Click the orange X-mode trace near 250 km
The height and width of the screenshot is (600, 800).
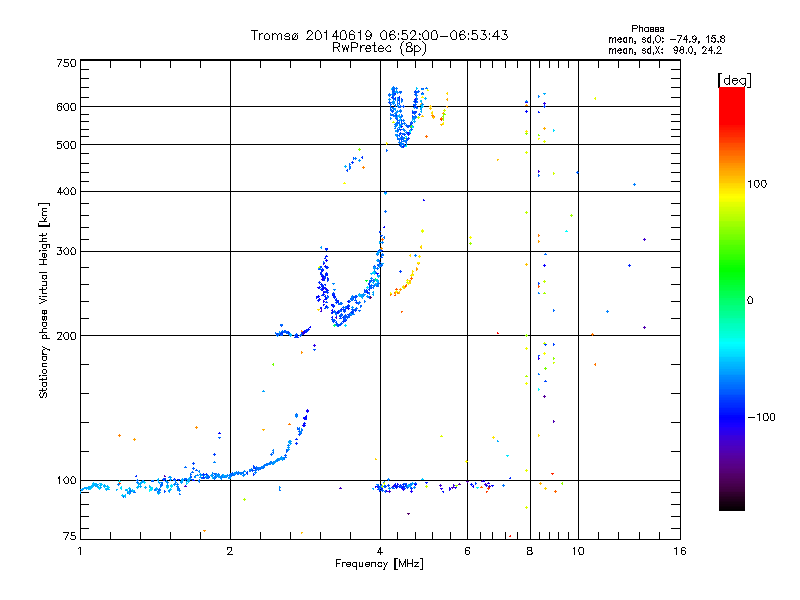point(406,283)
